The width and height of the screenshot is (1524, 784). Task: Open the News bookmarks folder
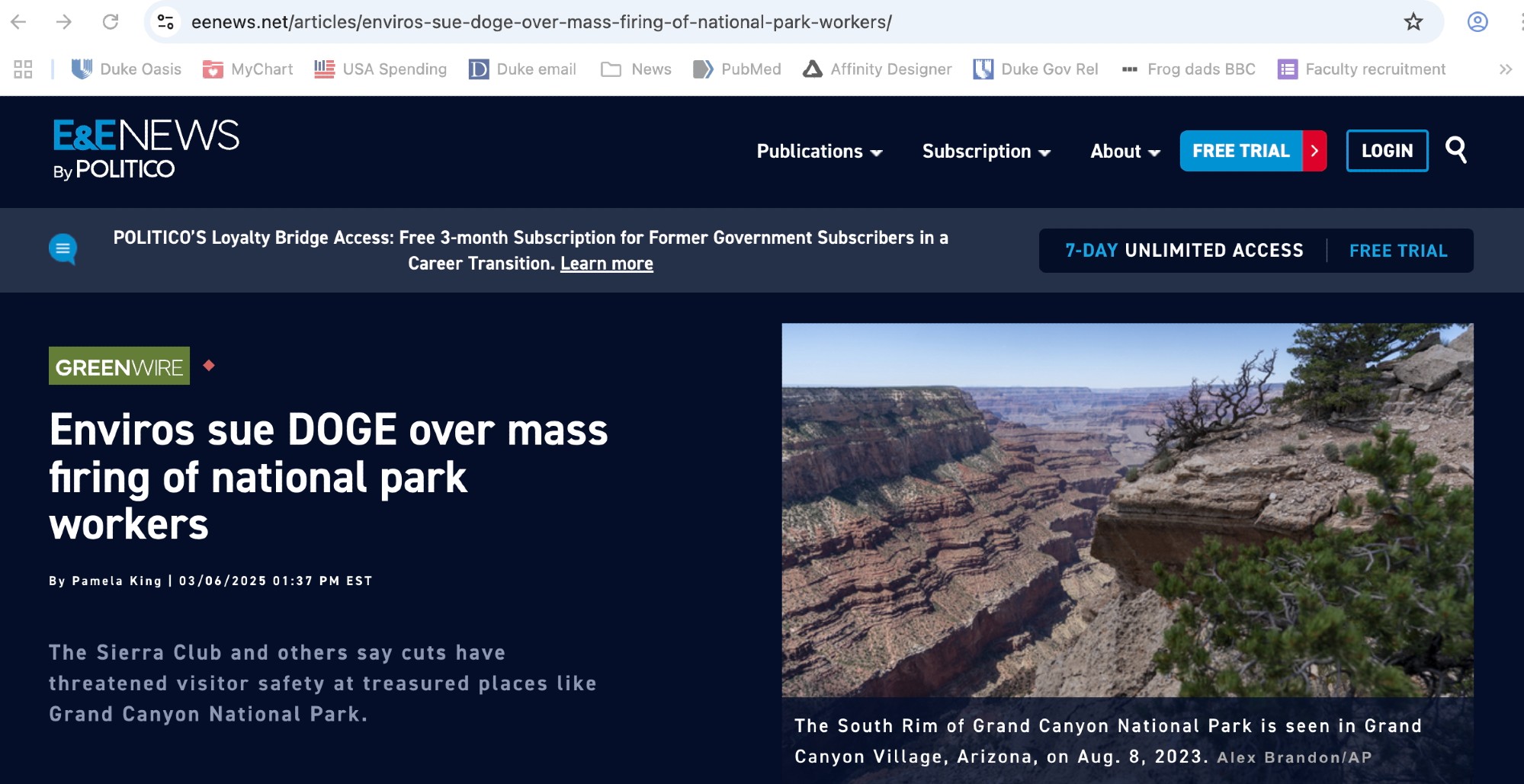tap(636, 69)
